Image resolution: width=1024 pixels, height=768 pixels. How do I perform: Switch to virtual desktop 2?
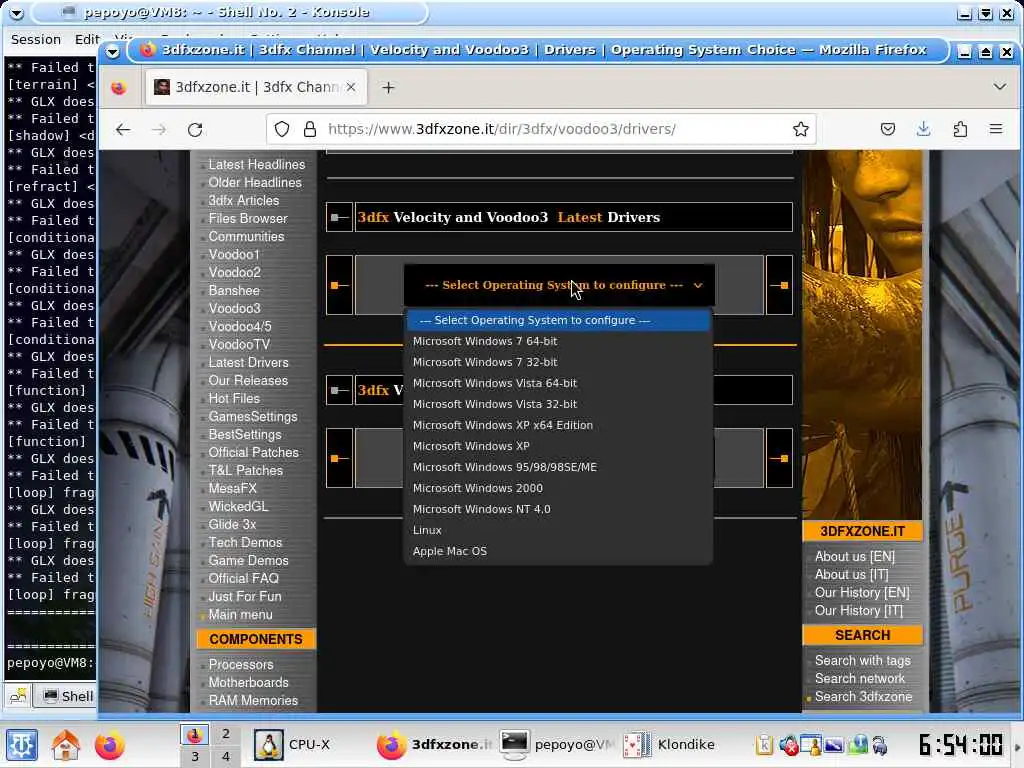(225, 734)
